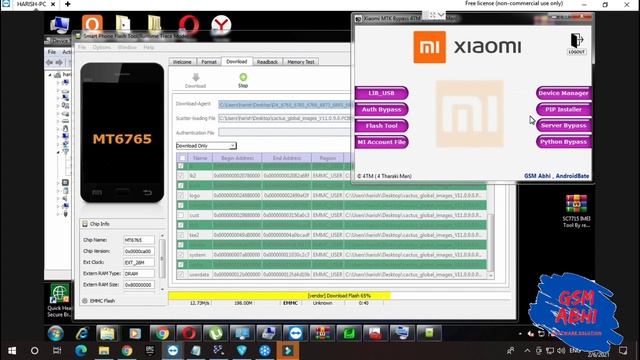Click the LOGOUT door icon in Xiaomi tool
This screenshot has height=360, width=640.
tap(576, 41)
